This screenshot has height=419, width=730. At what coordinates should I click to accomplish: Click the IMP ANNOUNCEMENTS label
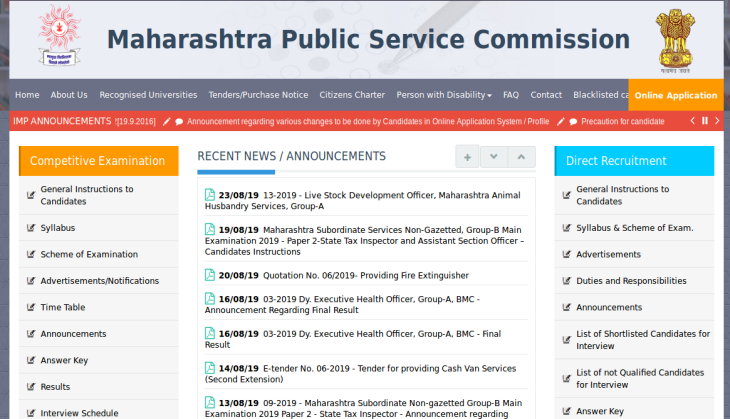(62, 121)
